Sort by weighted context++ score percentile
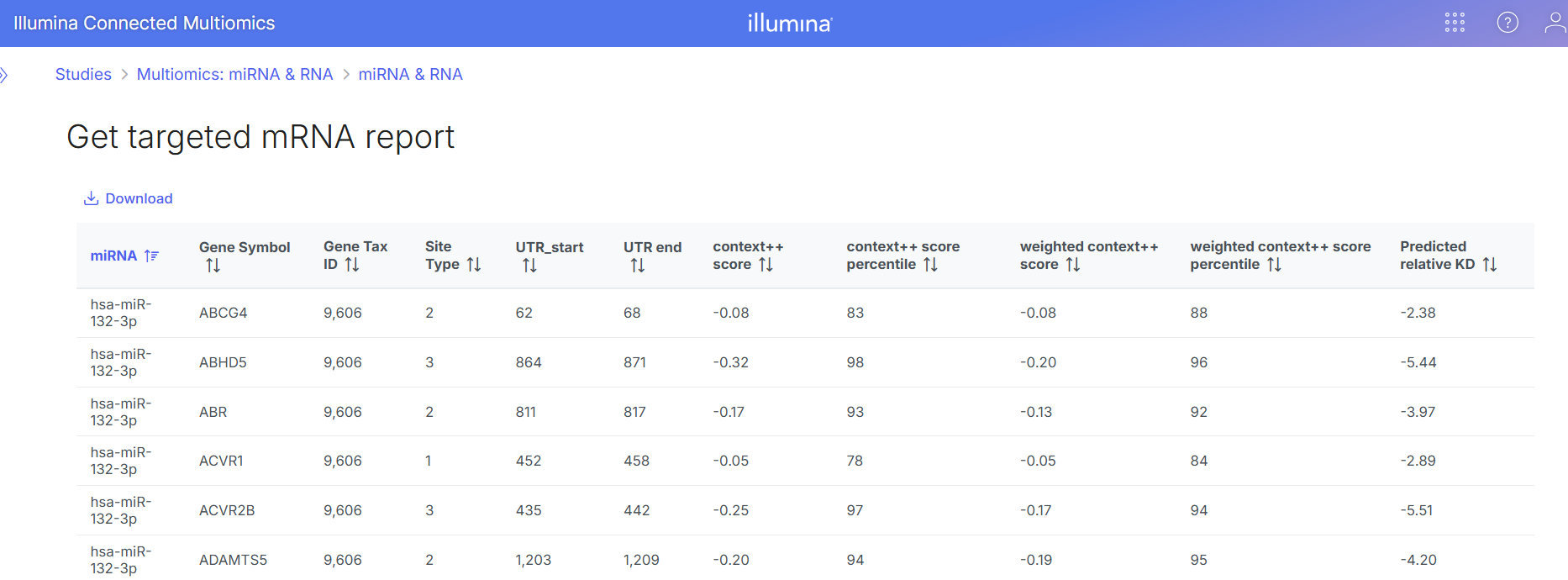The image size is (1568, 580). [1274, 265]
